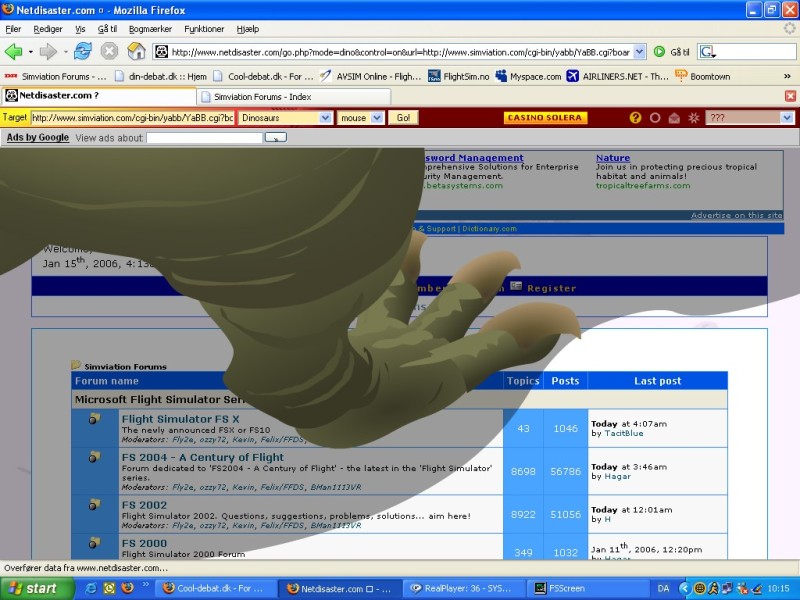This screenshot has width=800, height=600.
Task: Close the current tab with the red X
Action: click(790, 96)
